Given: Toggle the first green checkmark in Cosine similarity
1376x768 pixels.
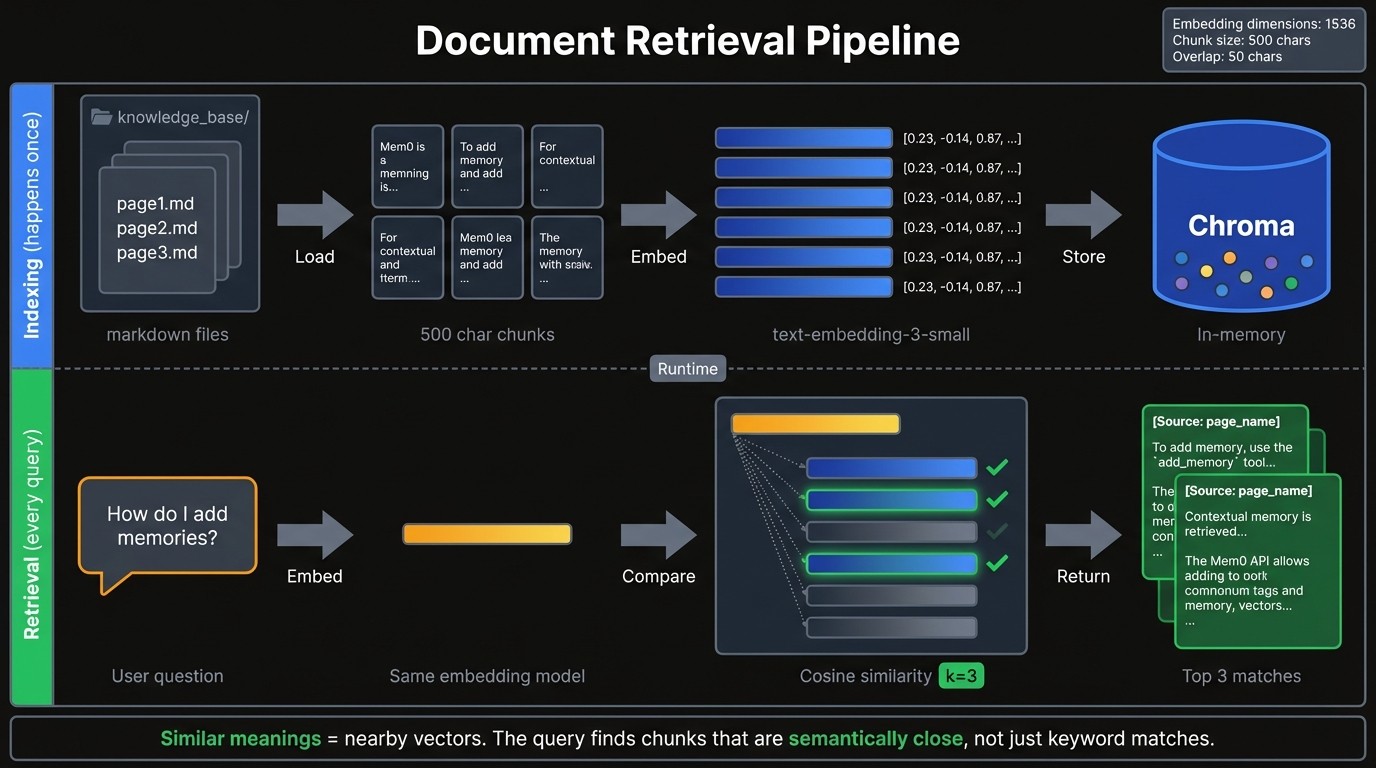Looking at the screenshot, I should pos(996,466).
